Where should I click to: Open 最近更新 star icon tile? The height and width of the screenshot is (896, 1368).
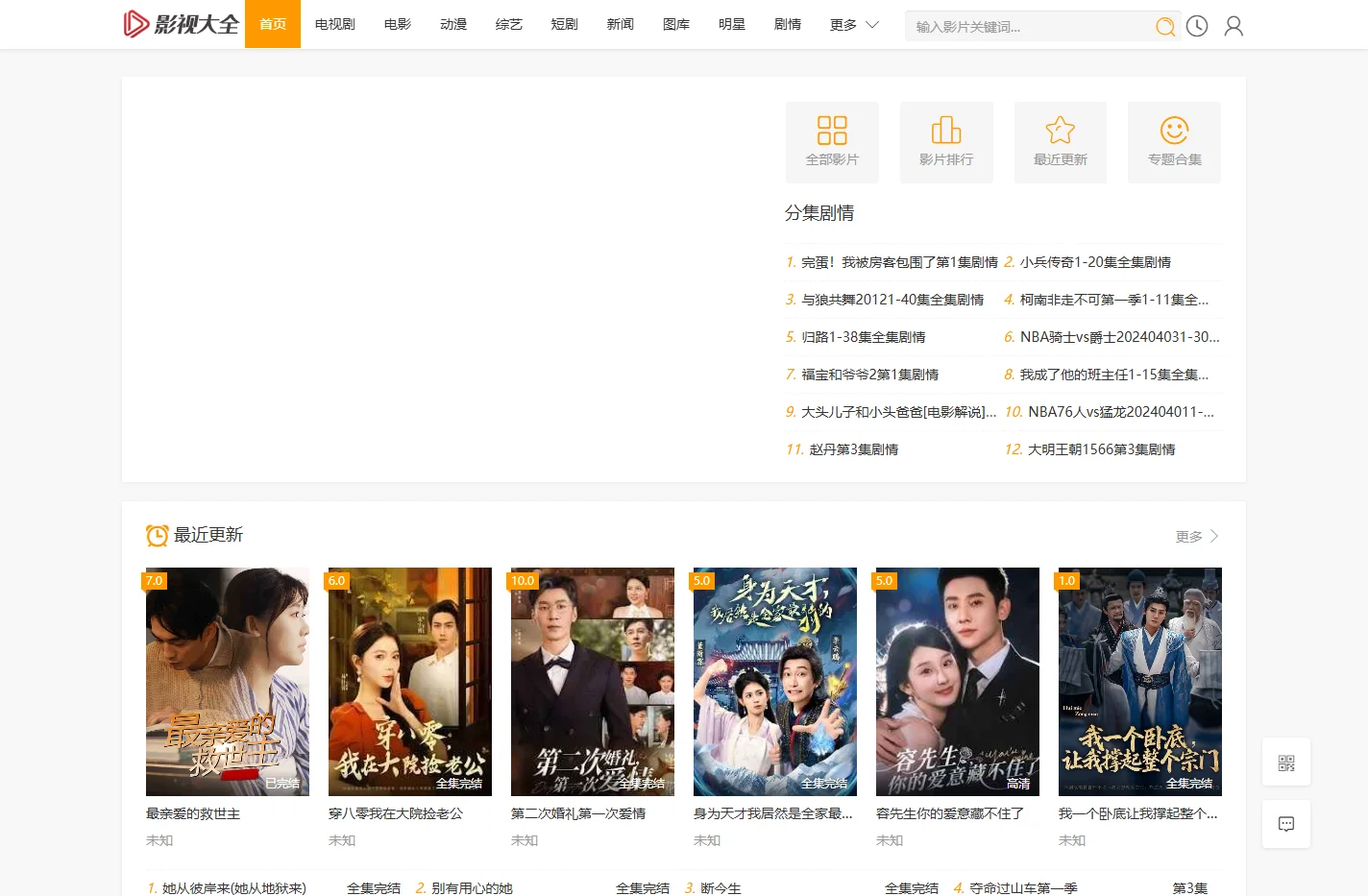point(1061,142)
